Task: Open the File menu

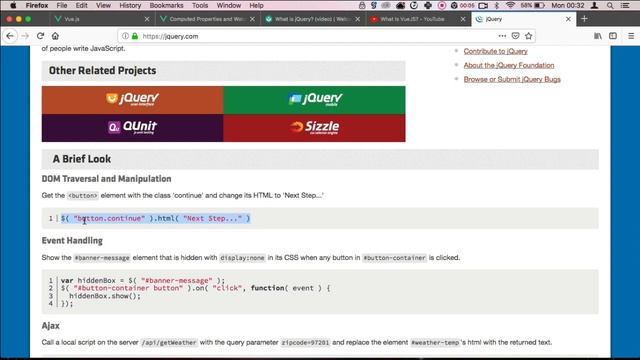Action: (62, 5)
